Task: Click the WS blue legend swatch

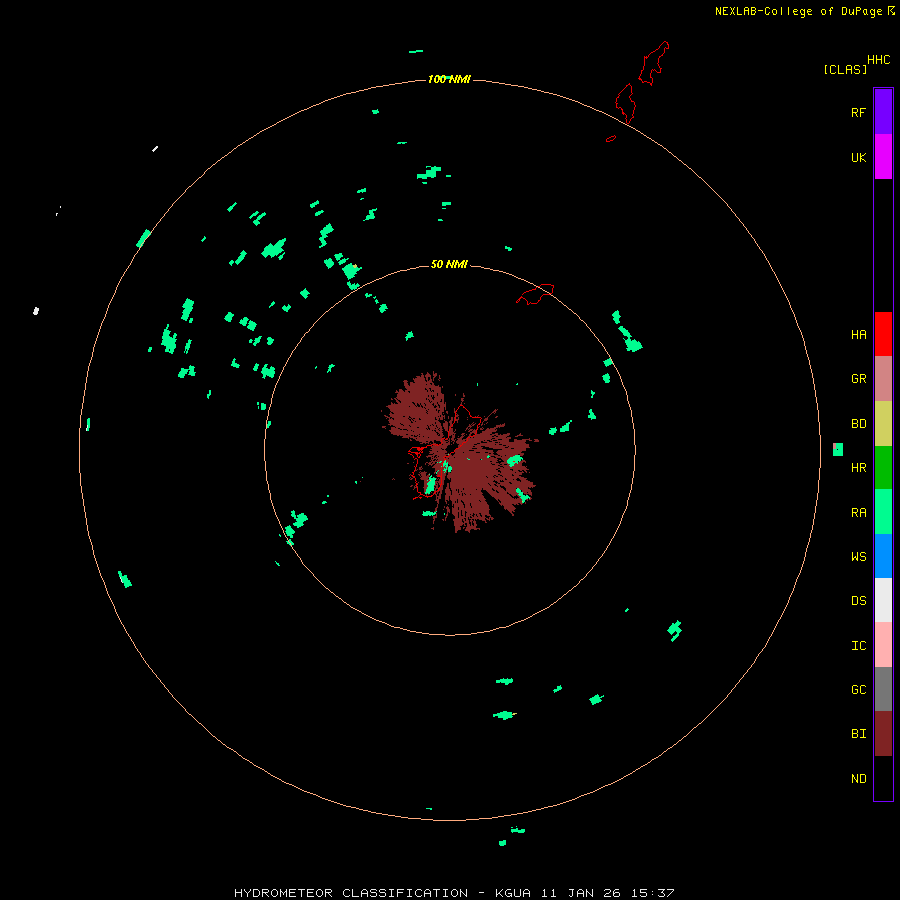Action: [883, 556]
